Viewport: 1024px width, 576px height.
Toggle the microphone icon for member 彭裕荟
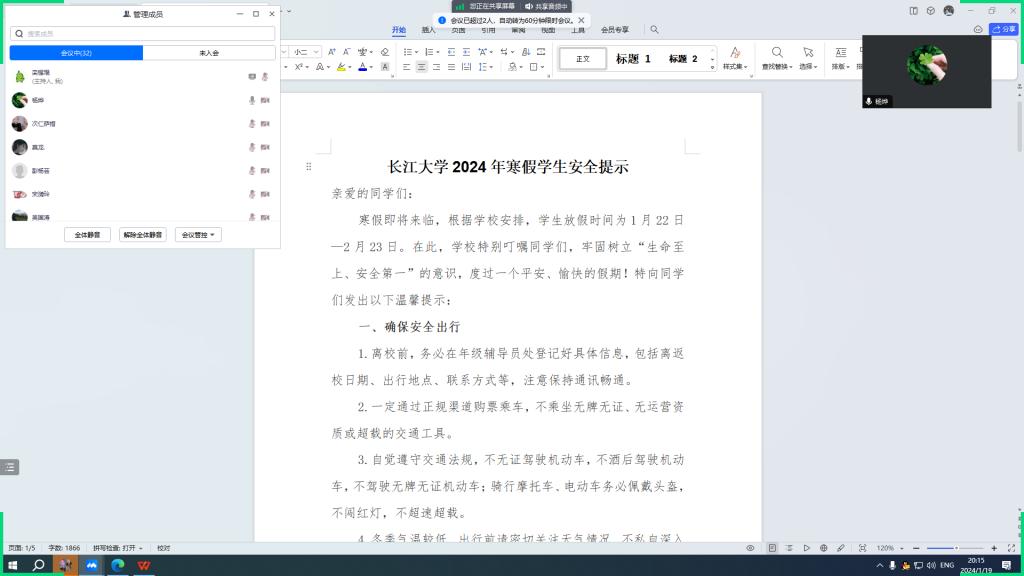[252, 171]
